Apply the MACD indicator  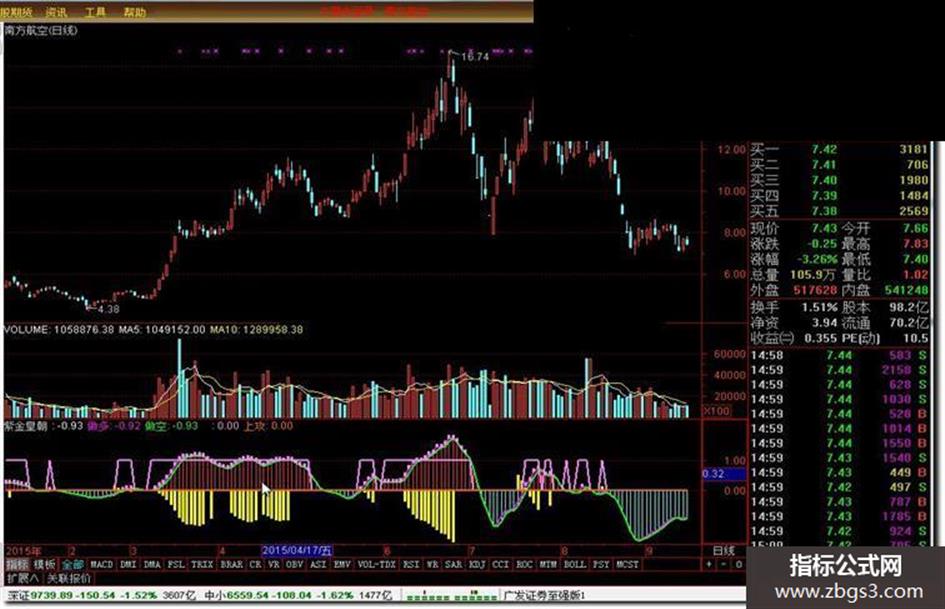[x=101, y=564]
